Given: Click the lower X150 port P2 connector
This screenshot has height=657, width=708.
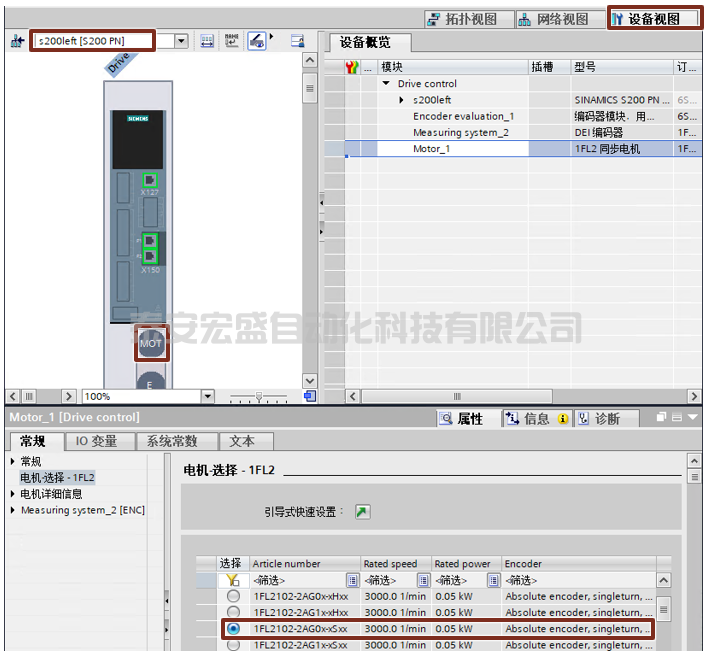Looking at the screenshot, I should pos(150,256).
